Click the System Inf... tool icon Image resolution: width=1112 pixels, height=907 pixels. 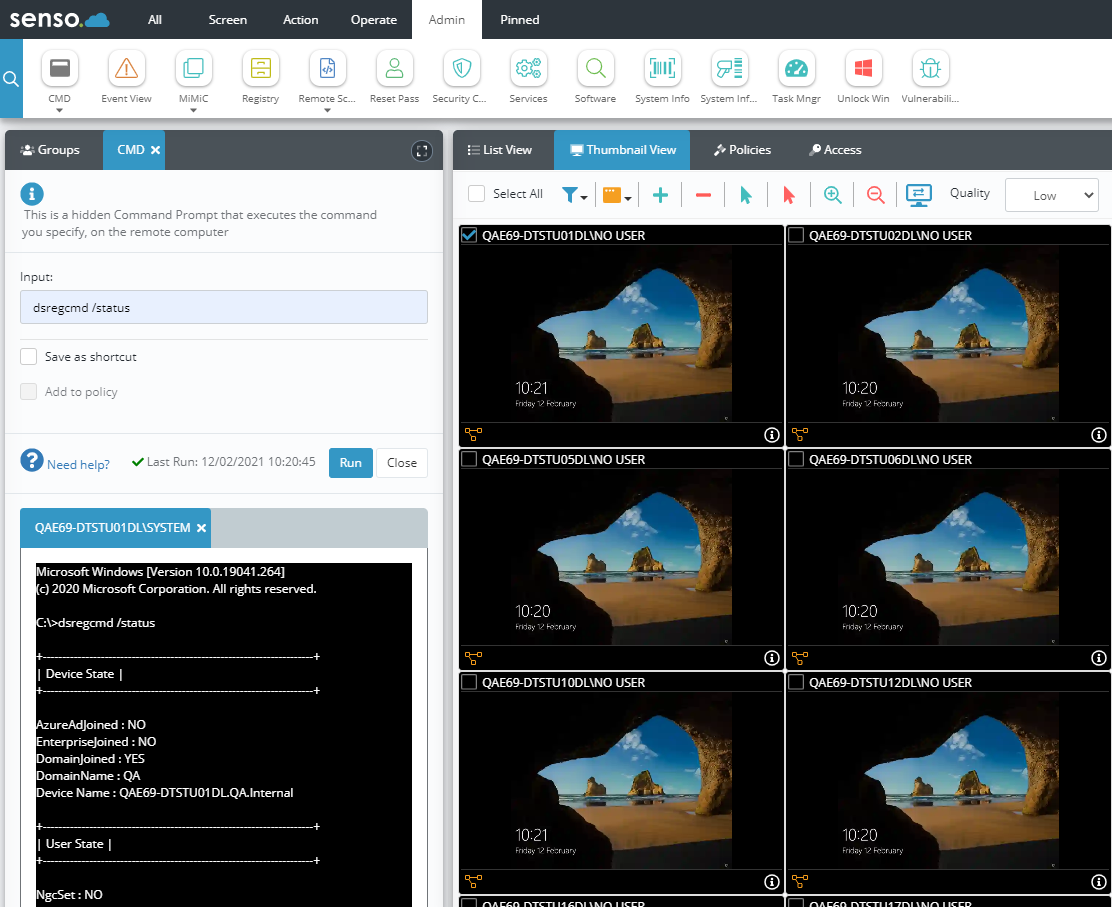[x=729, y=69]
